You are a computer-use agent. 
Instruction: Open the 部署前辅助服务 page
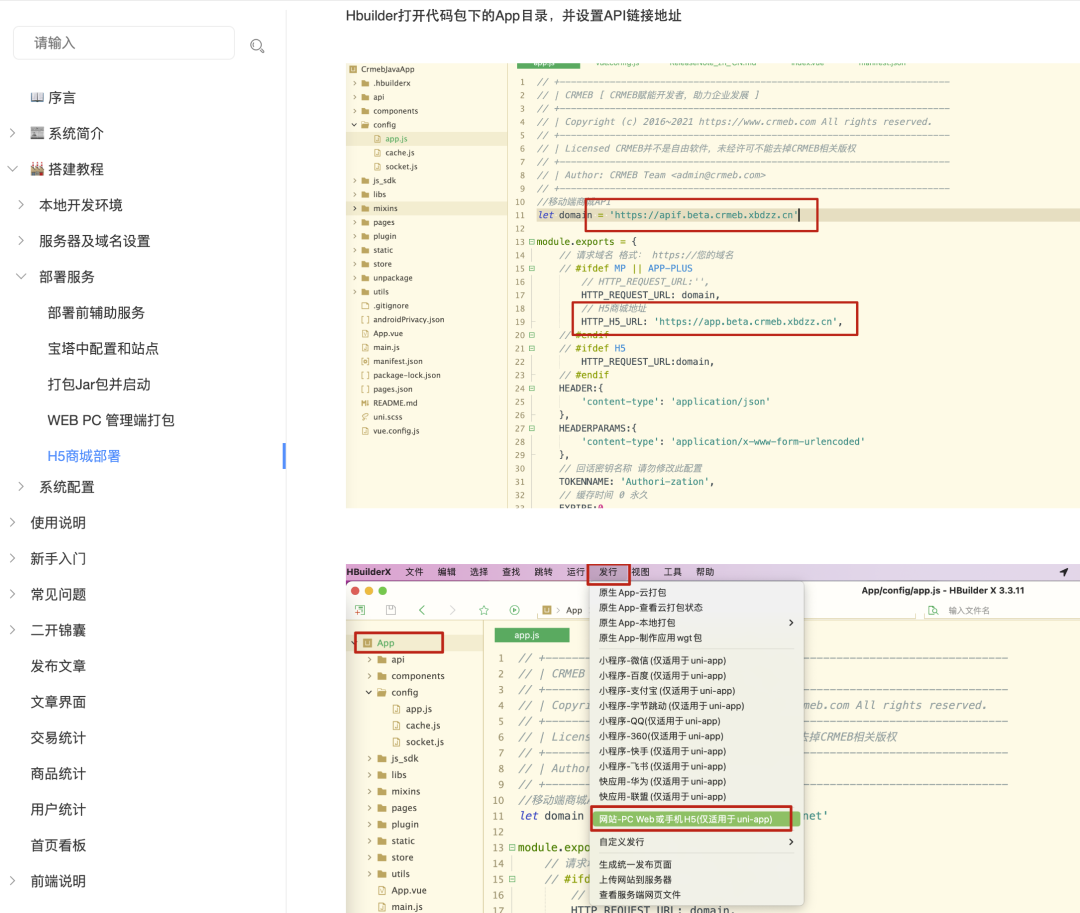(96, 313)
